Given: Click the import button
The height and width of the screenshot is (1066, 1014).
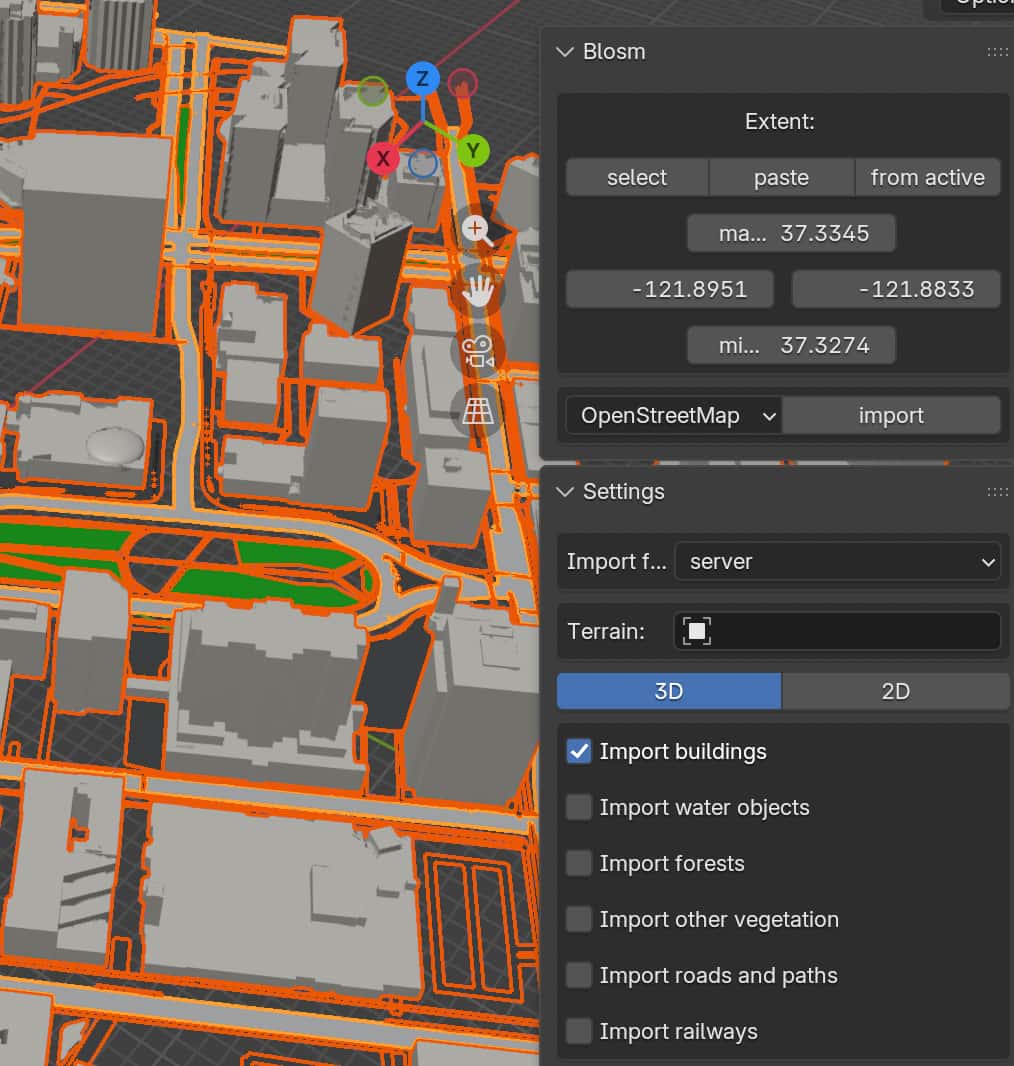Looking at the screenshot, I should (x=891, y=415).
